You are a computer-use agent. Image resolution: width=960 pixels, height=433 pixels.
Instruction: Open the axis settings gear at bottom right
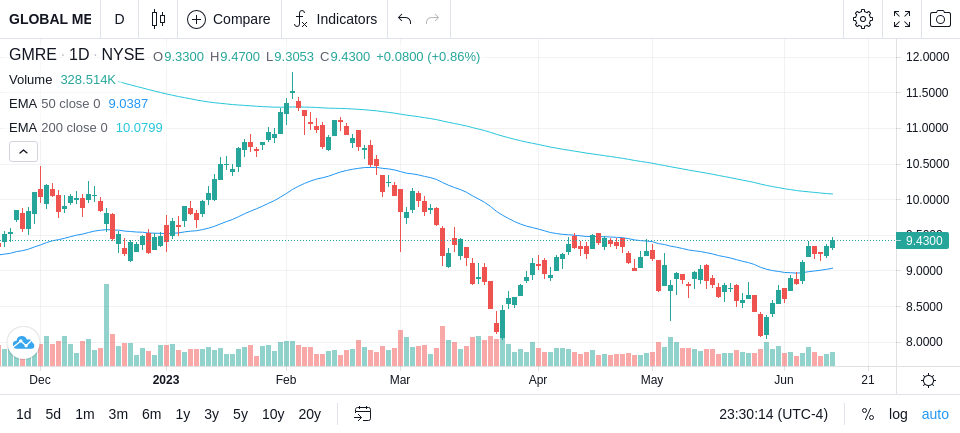coord(928,380)
